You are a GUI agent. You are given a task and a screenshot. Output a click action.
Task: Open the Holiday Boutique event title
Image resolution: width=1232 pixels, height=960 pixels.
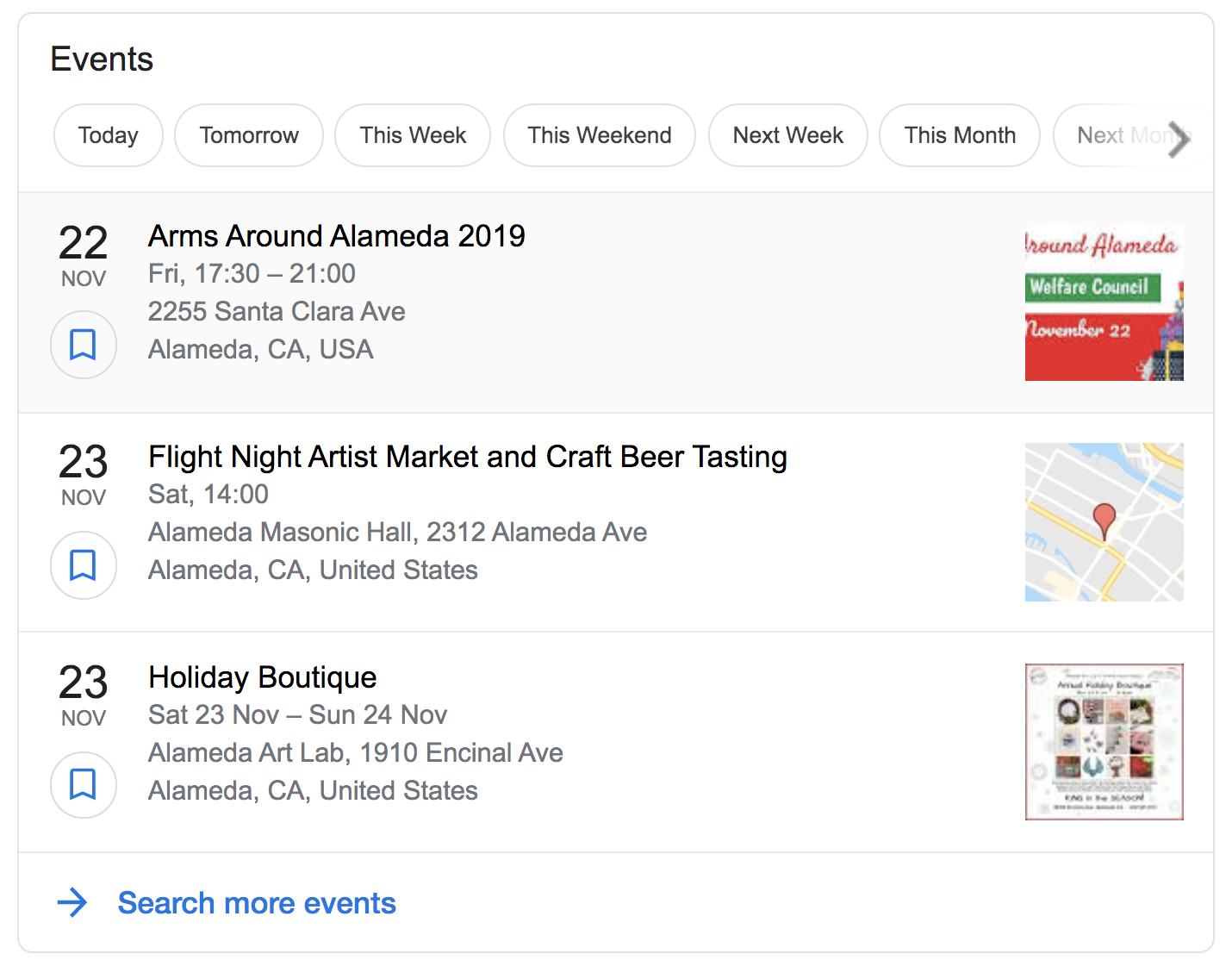coord(262,677)
